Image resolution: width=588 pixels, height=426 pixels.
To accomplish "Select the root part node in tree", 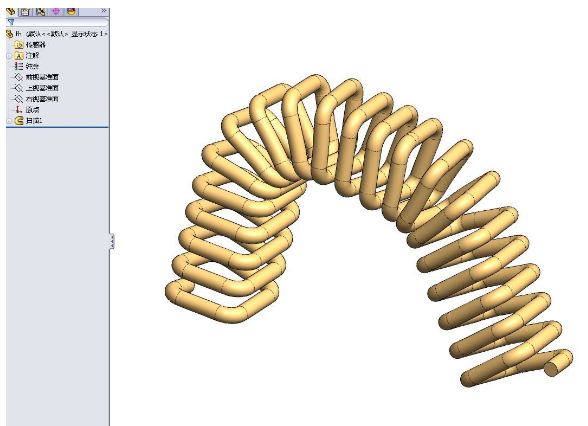I will [x=57, y=34].
